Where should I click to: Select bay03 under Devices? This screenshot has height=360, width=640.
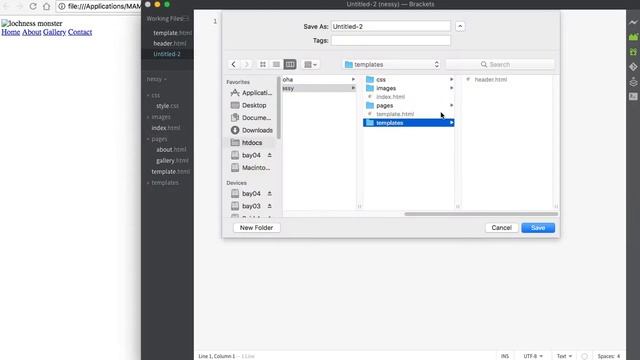[247, 206]
